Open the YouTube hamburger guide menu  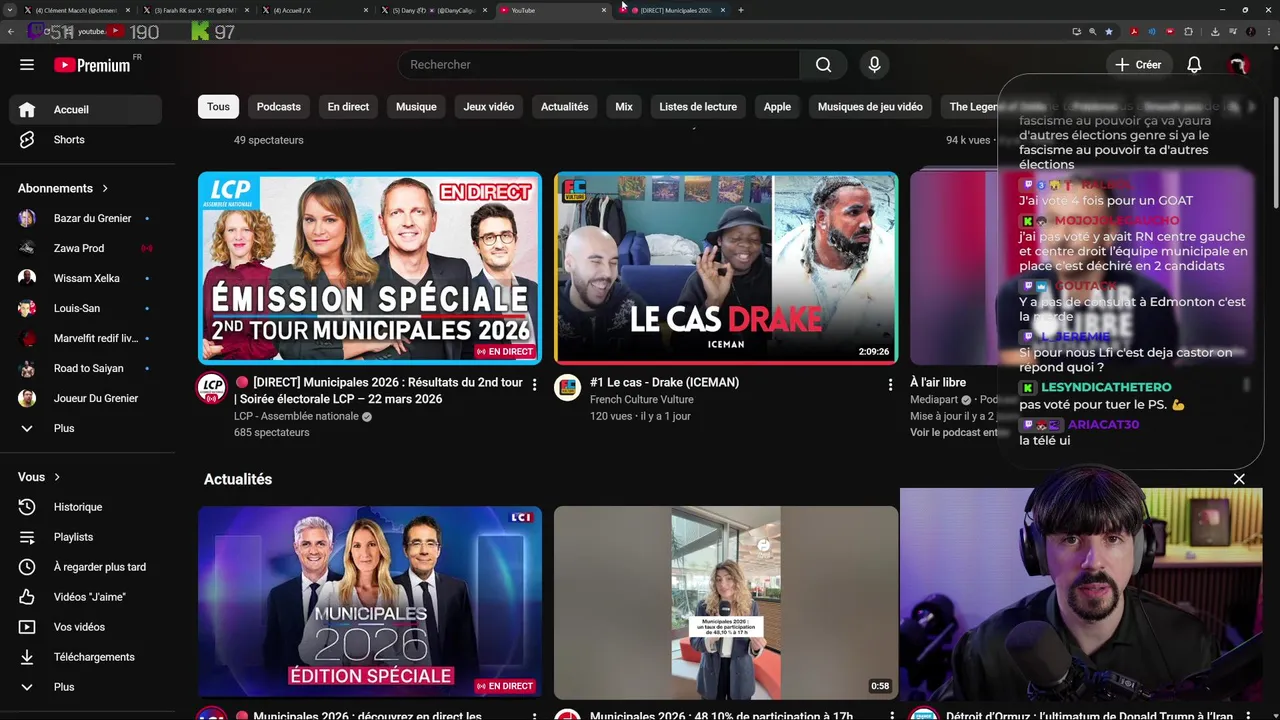[x=27, y=65]
